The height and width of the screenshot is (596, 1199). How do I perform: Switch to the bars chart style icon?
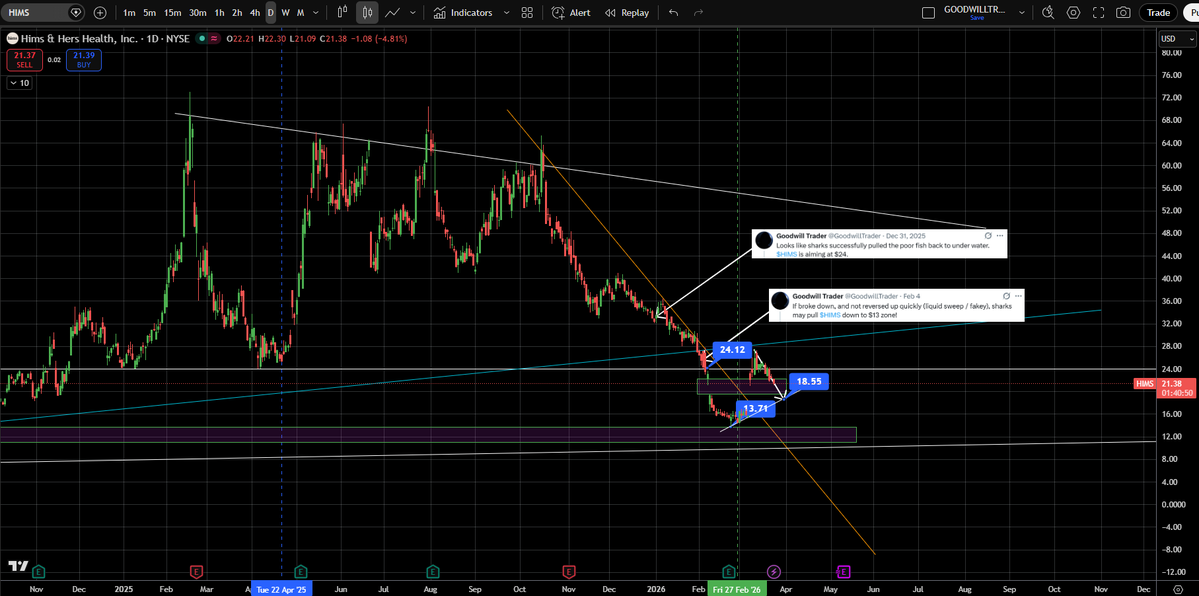point(343,13)
